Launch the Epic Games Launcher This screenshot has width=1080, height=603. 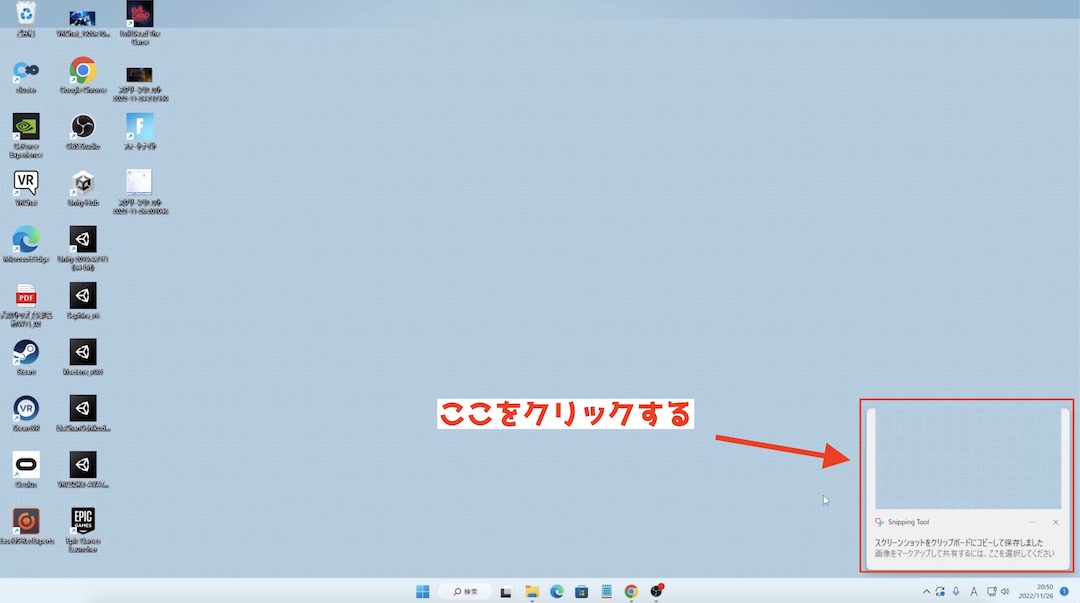(x=83, y=522)
